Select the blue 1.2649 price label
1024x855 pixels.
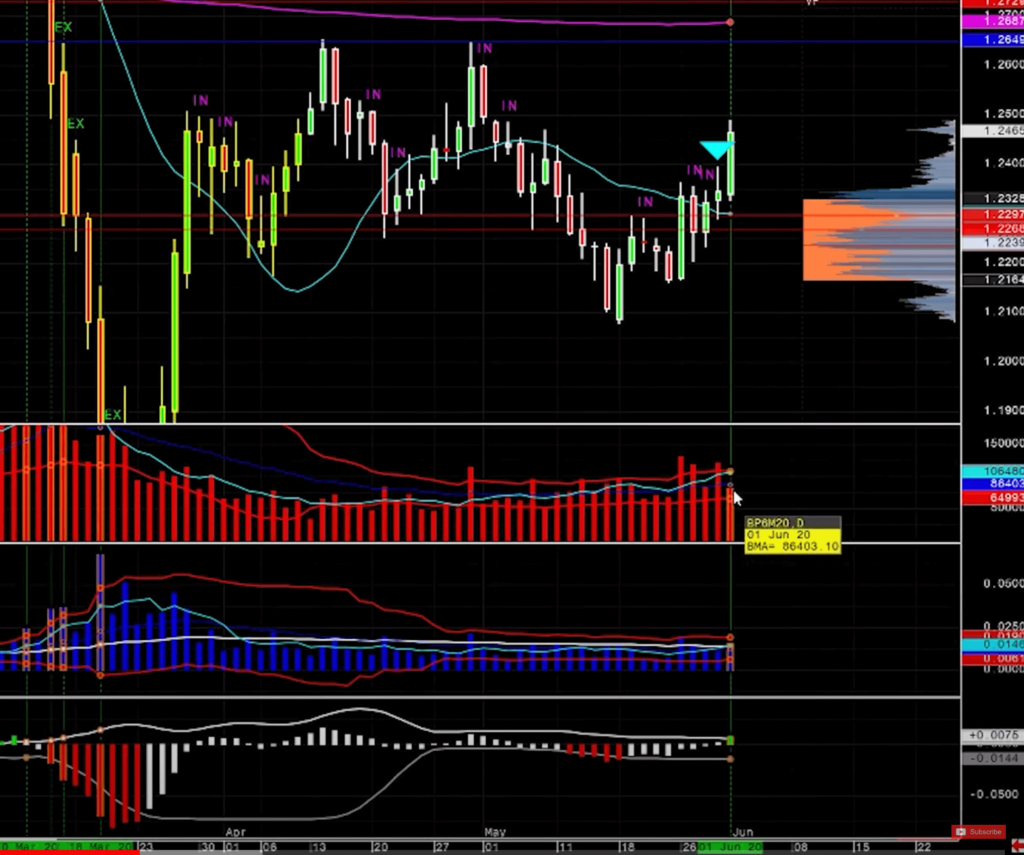(x=991, y=40)
